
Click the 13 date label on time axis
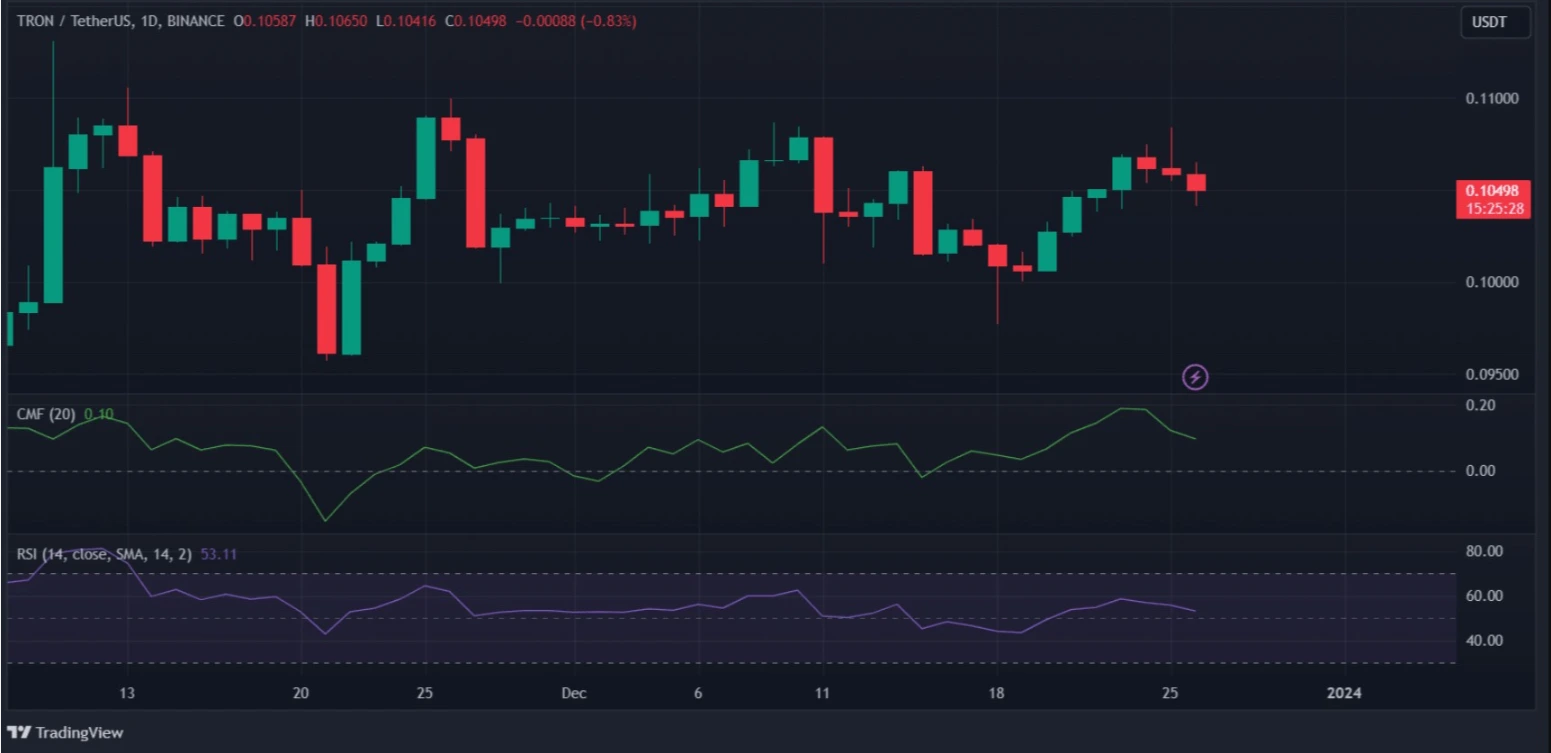[127, 693]
